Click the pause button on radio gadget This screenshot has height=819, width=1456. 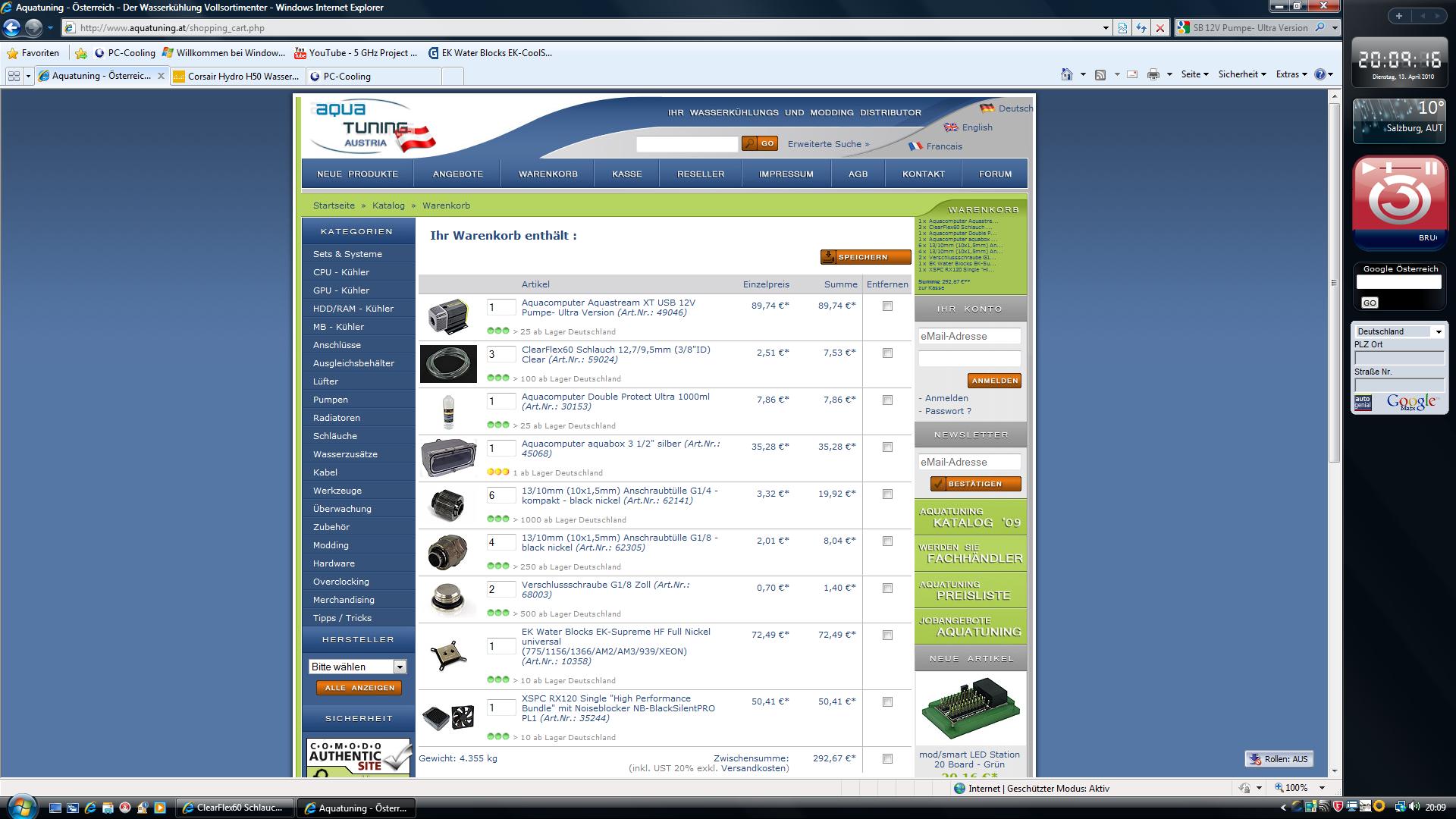[x=1431, y=168]
